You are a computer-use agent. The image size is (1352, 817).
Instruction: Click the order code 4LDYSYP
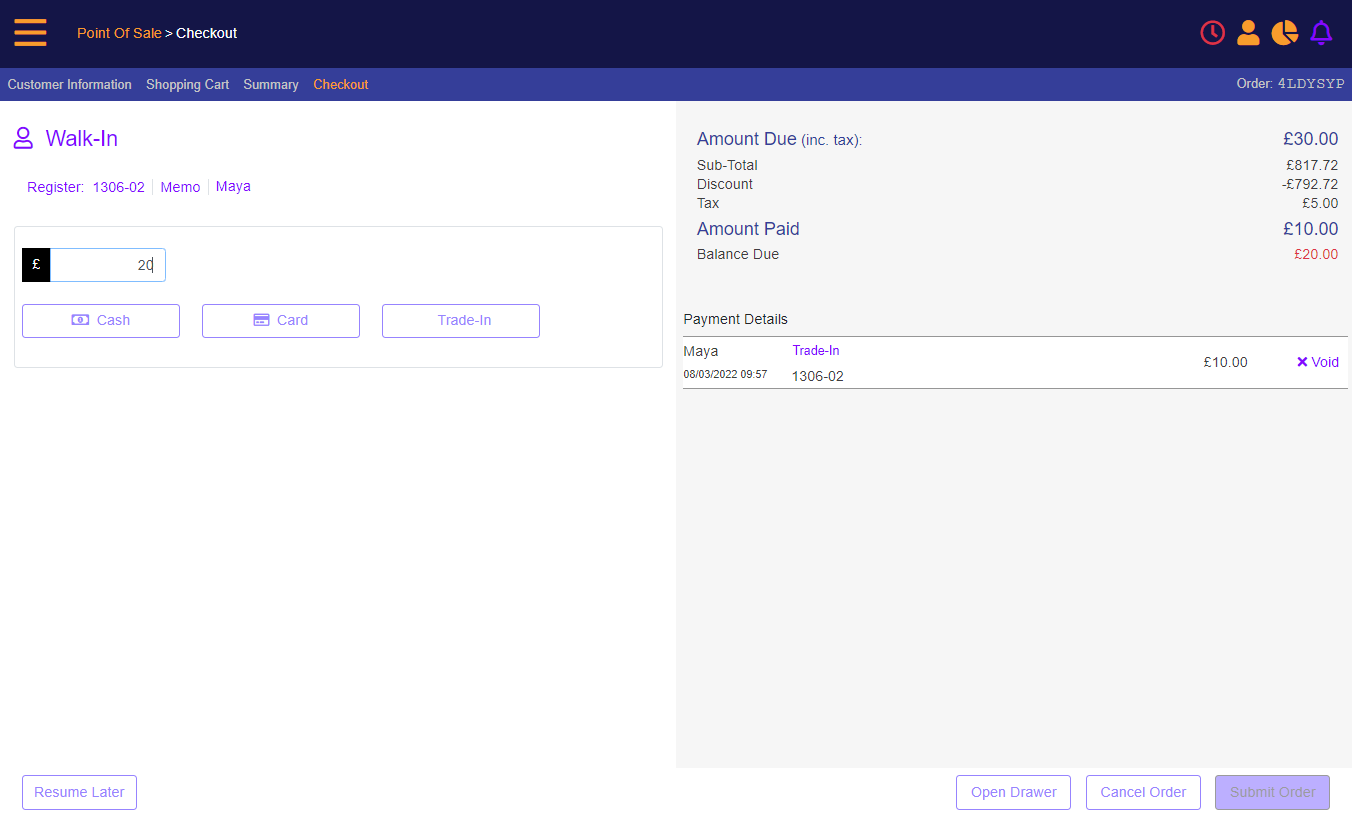1311,84
